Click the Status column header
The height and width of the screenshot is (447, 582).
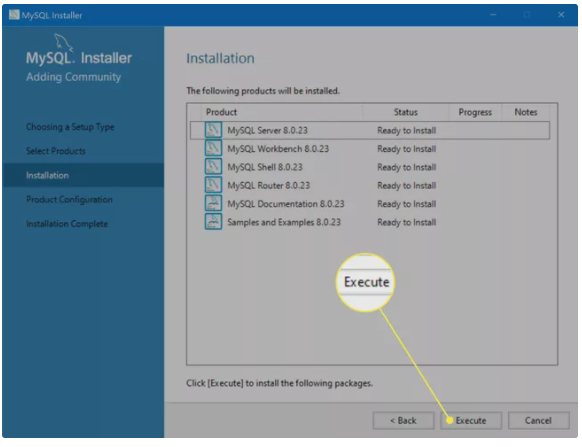(x=406, y=112)
